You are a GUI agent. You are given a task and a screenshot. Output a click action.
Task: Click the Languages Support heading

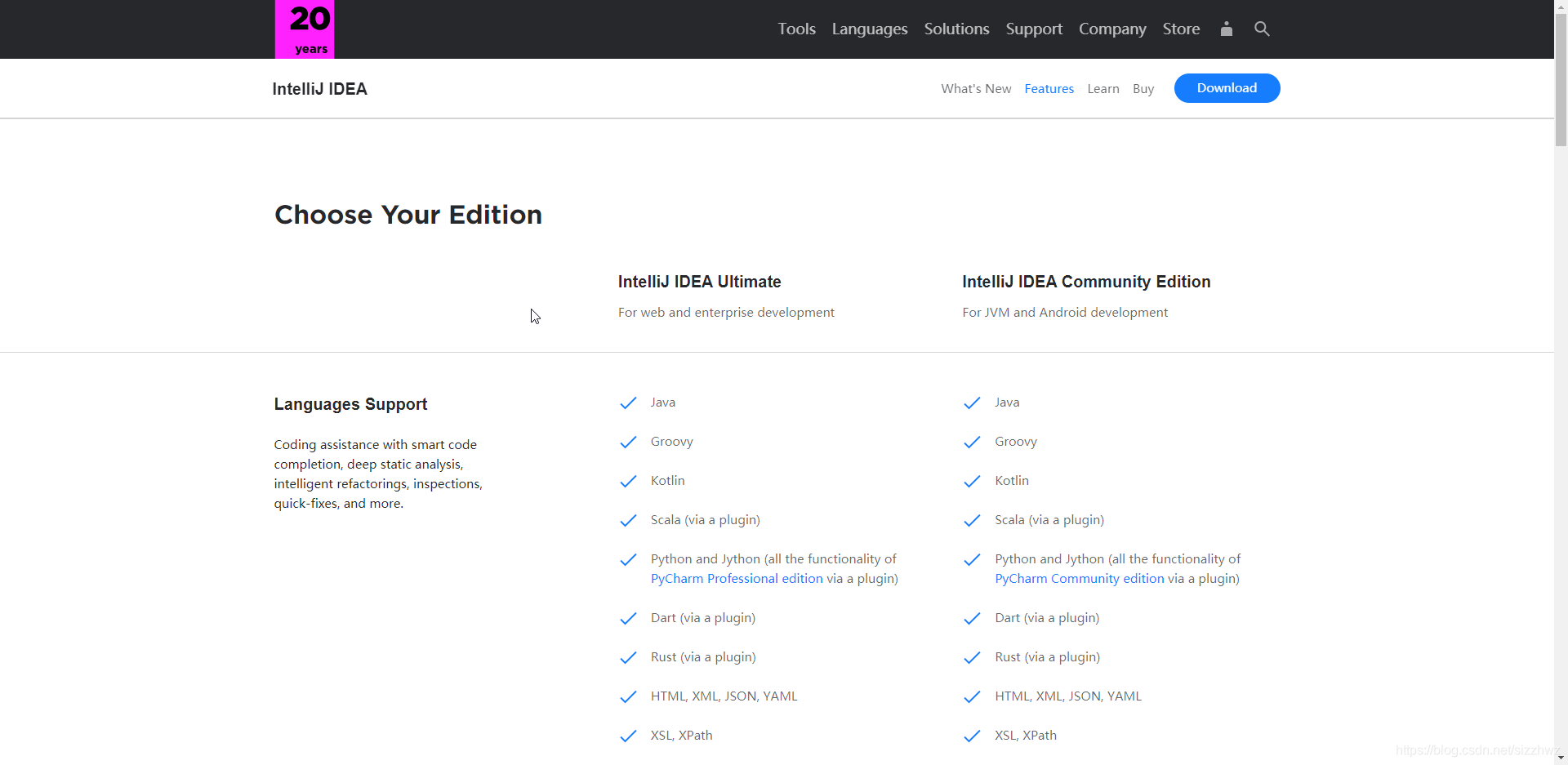[x=350, y=404]
